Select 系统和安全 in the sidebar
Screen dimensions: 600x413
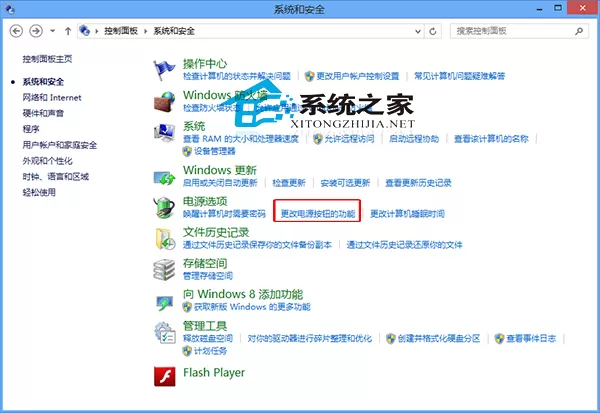(43, 82)
